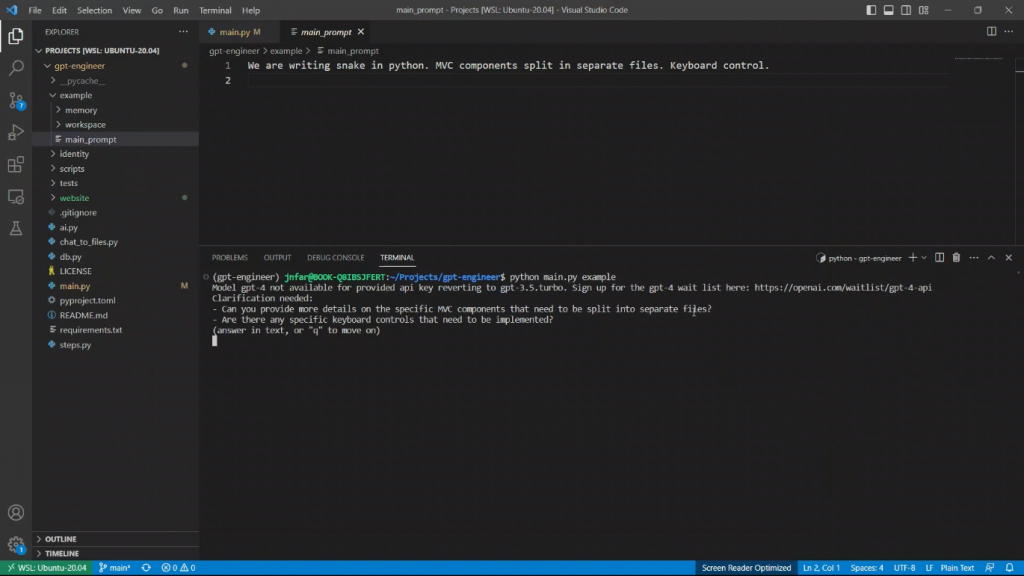Open the Accounts icon

pyautogui.click(x=16, y=513)
